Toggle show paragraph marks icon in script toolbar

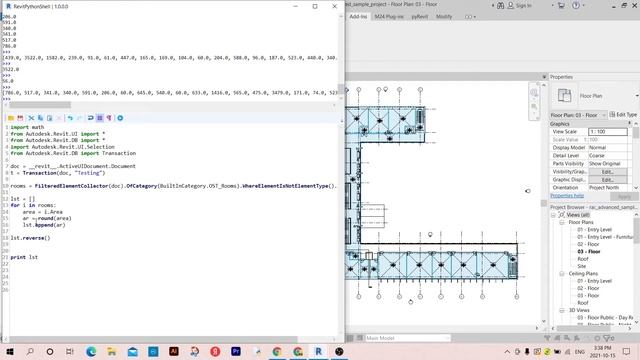pos(109,118)
